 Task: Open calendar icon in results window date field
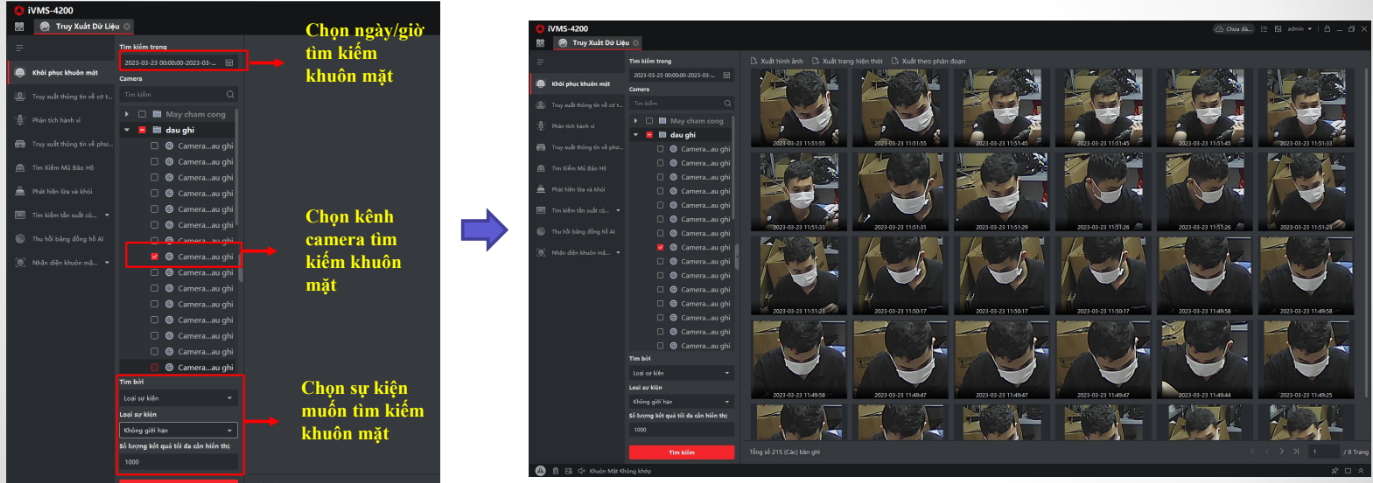(727, 75)
